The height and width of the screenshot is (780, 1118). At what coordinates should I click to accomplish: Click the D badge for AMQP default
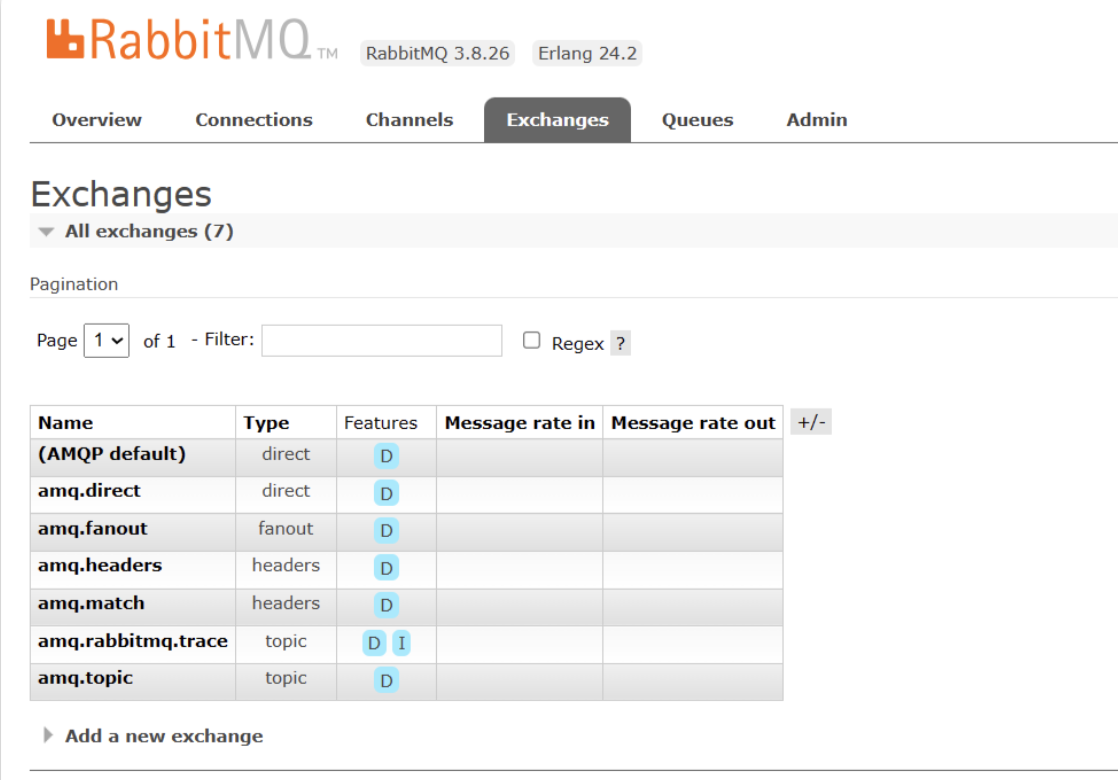(x=386, y=456)
